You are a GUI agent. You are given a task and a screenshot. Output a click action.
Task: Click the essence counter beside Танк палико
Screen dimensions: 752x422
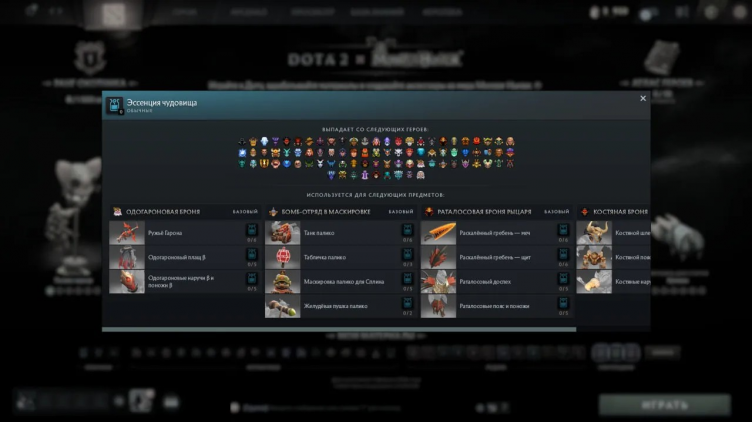tap(408, 233)
